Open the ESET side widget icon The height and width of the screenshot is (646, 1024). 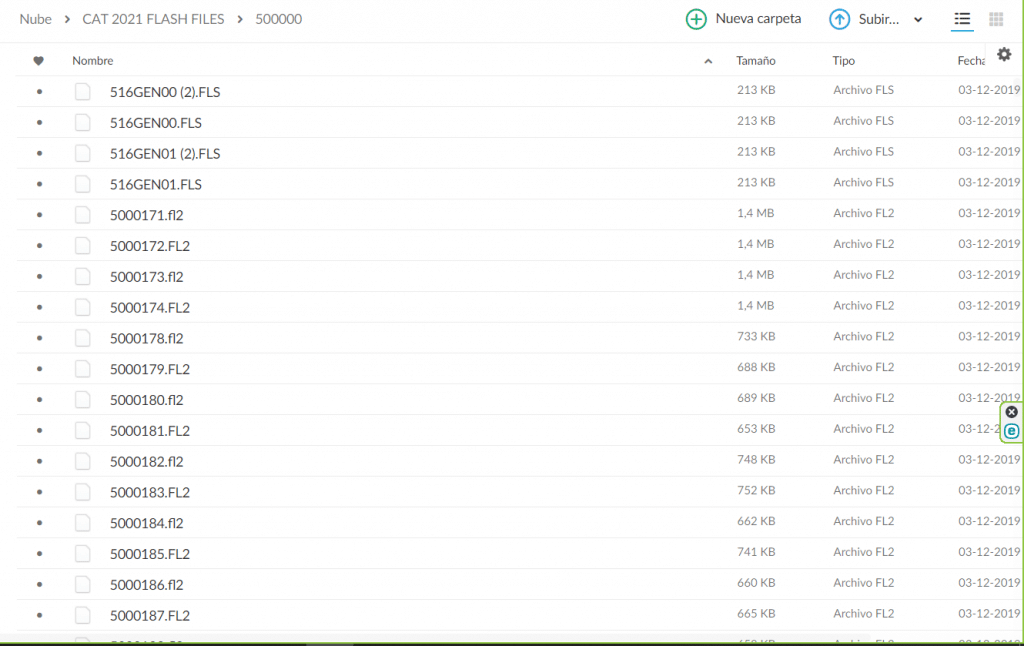[1012, 431]
